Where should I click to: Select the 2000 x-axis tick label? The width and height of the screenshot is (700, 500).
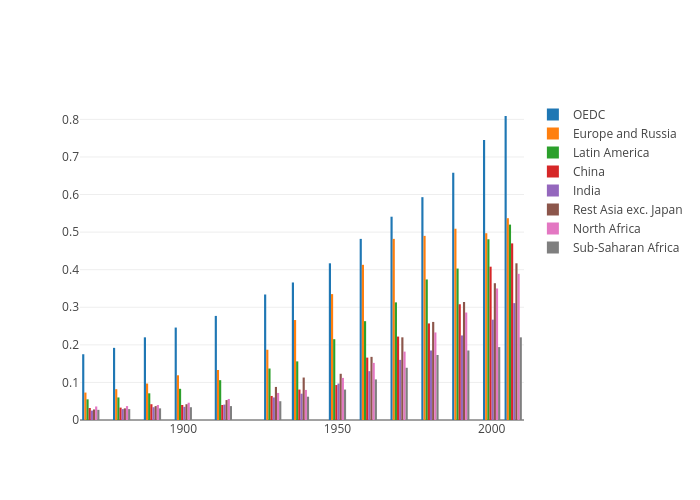click(491, 429)
